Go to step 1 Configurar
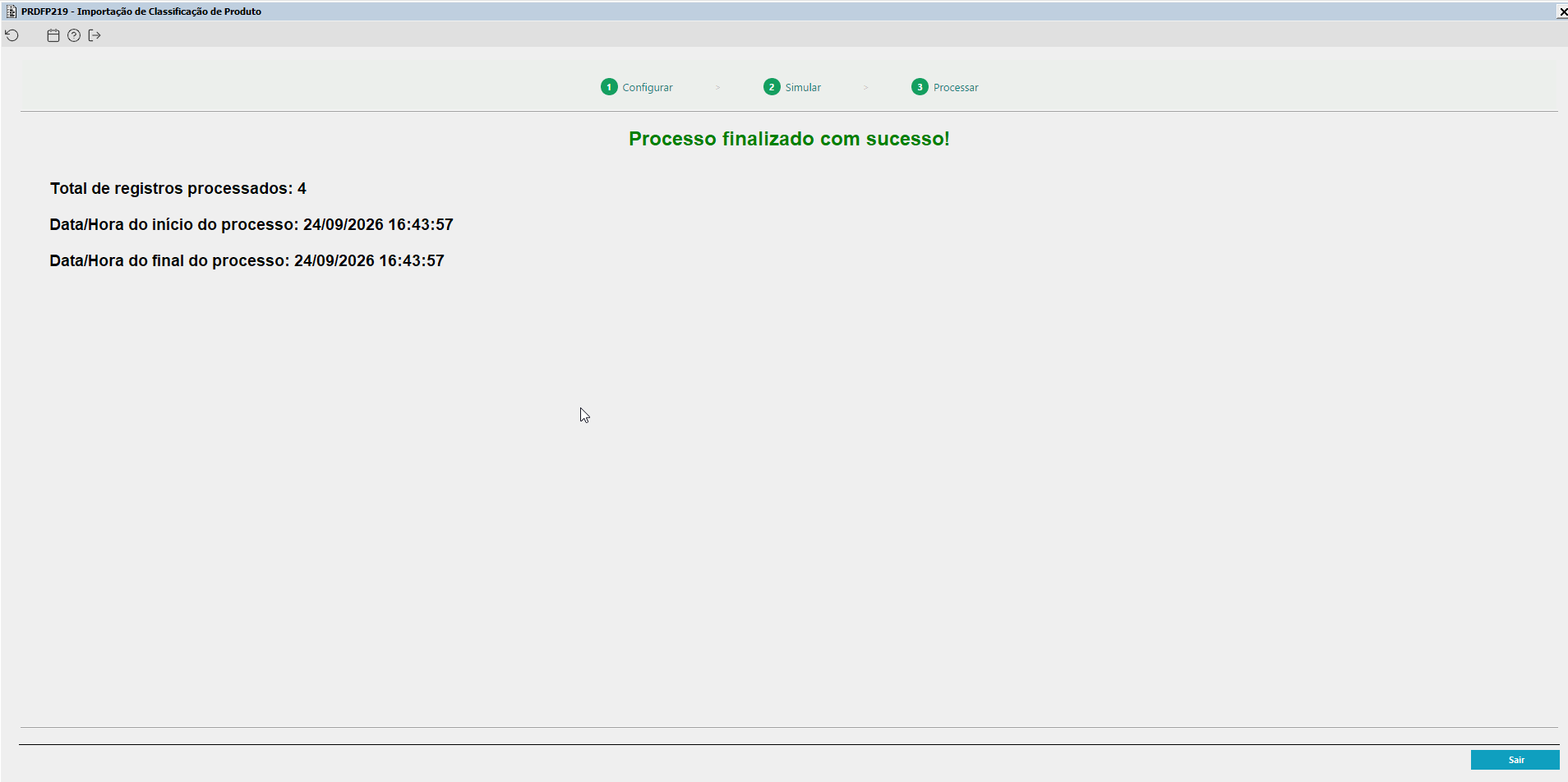 [x=637, y=87]
